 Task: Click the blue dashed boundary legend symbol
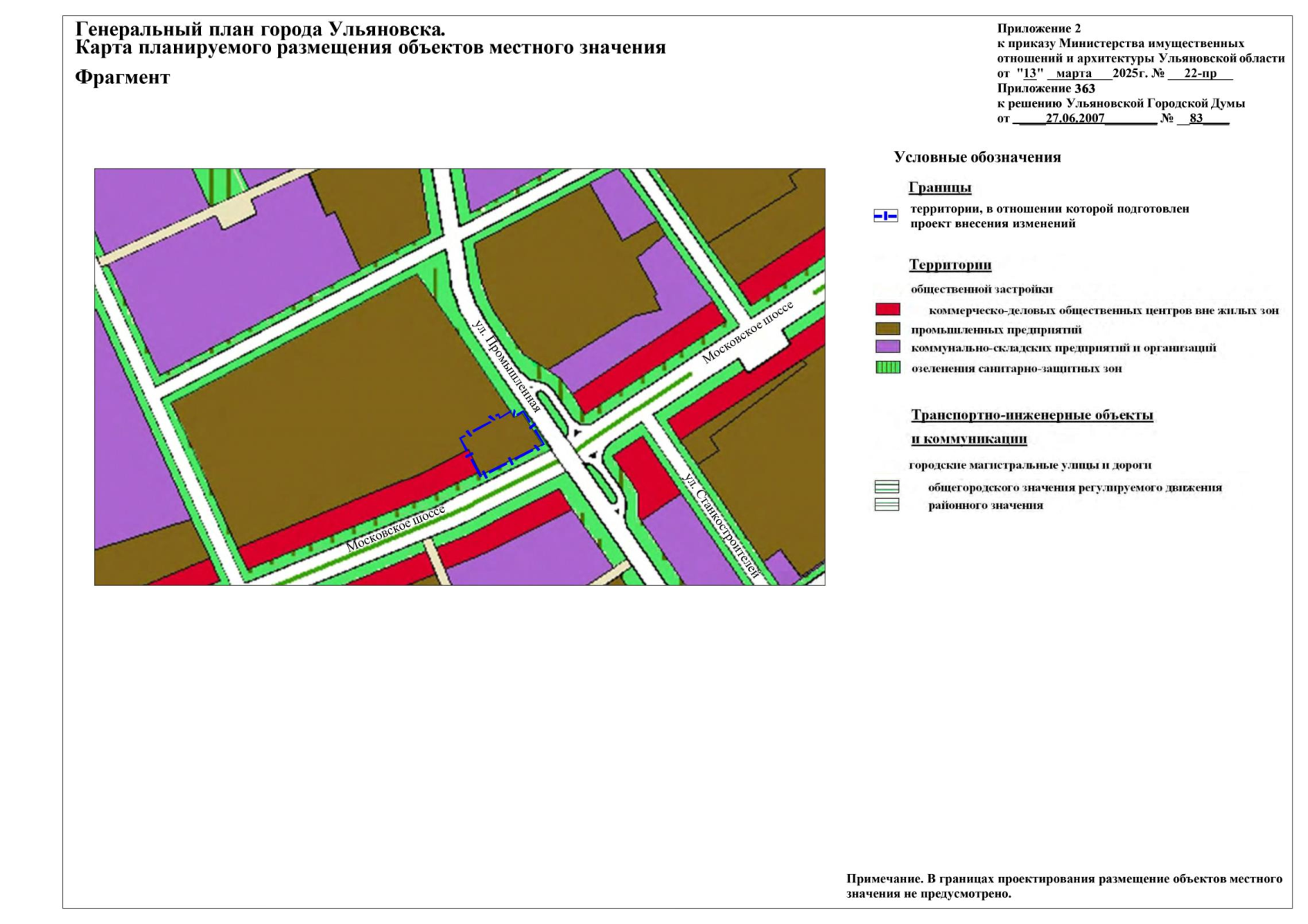(x=885, y=216)
